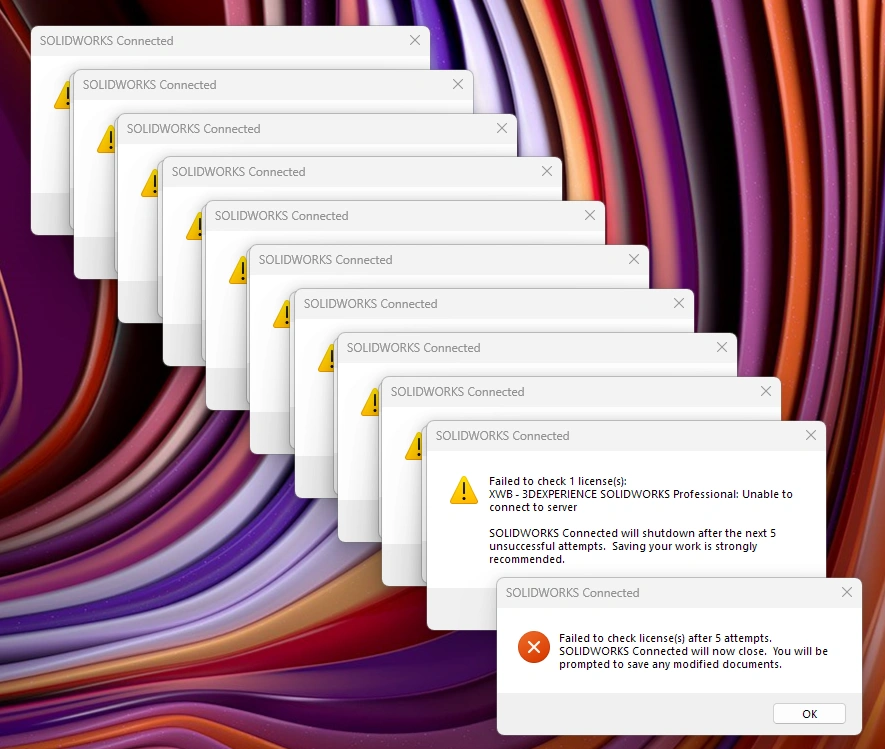Image resolution: width=885 pixels, height=749 pixels.
Task: Click the warning triangle in the rearmost dialog
Action: point(62,95)
